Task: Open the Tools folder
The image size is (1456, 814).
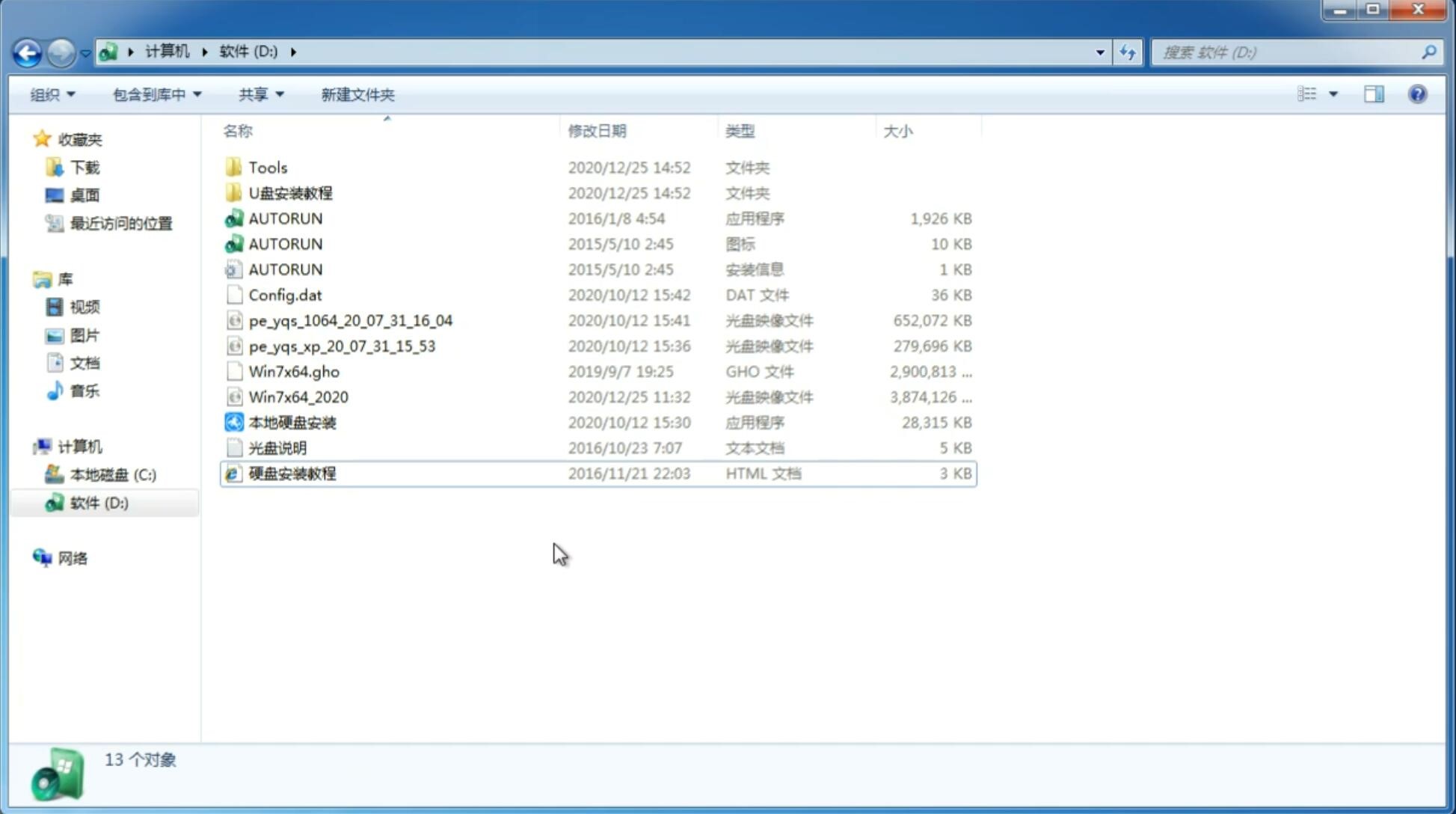Action: [x=267, y=167]
